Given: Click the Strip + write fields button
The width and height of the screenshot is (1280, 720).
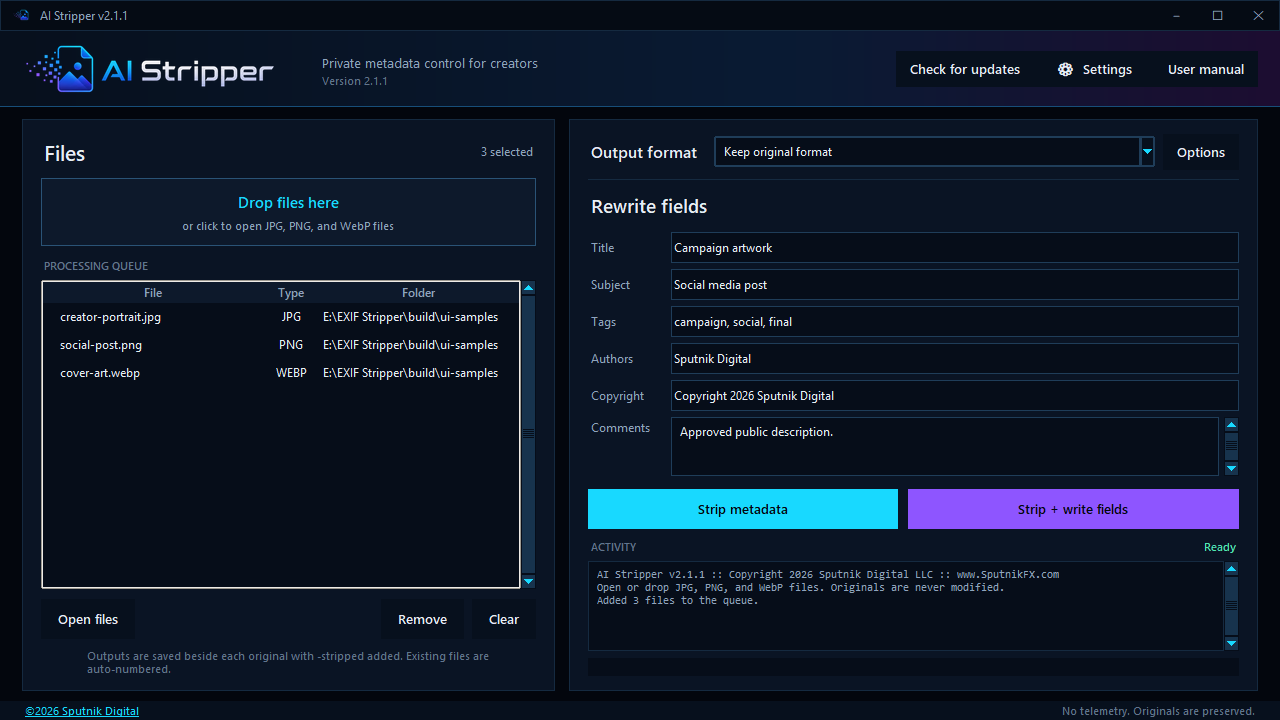Looking at the screenshot, I should [1073, 509].
